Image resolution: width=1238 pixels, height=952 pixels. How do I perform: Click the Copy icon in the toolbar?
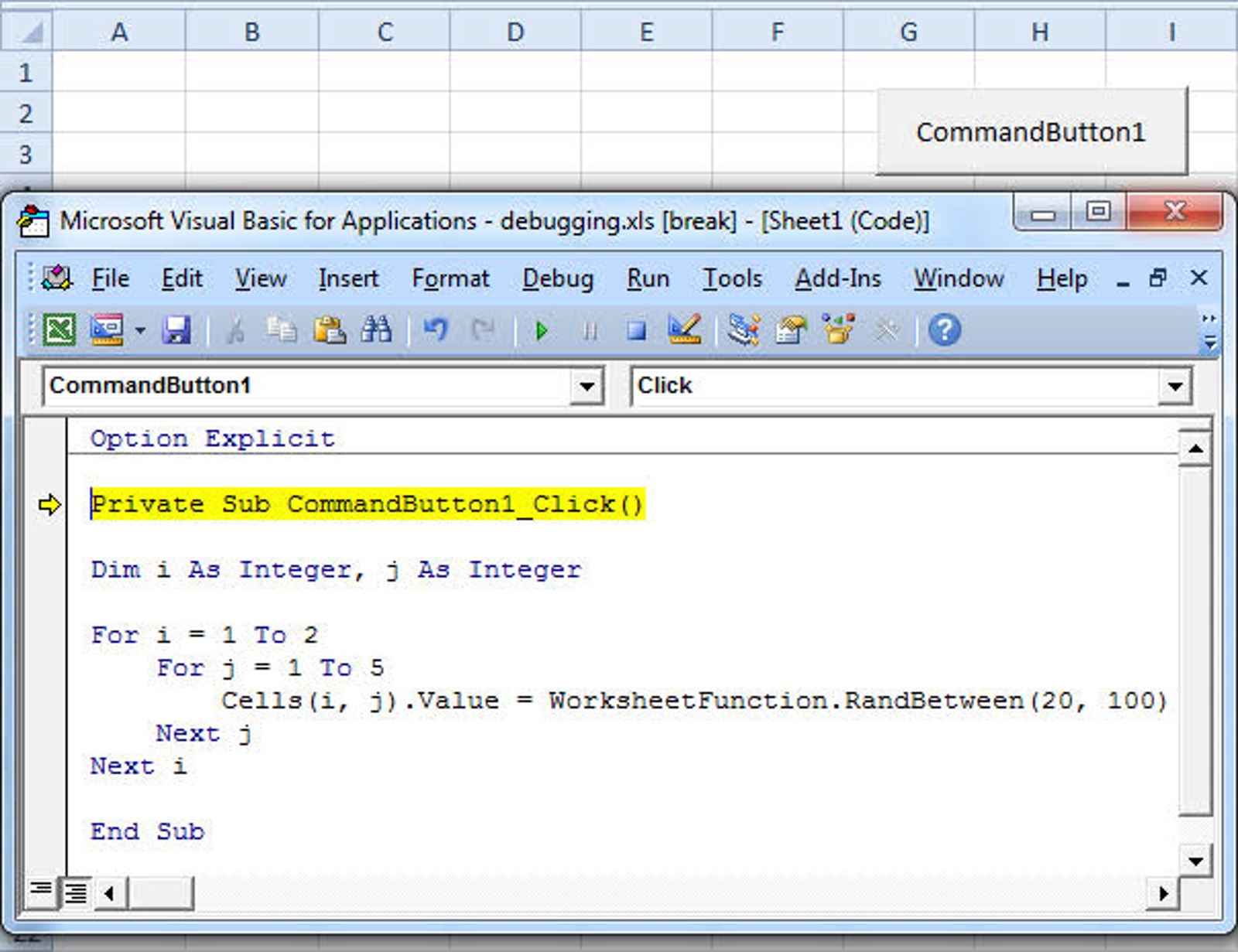pyautogui.click(x=282, y=330)
